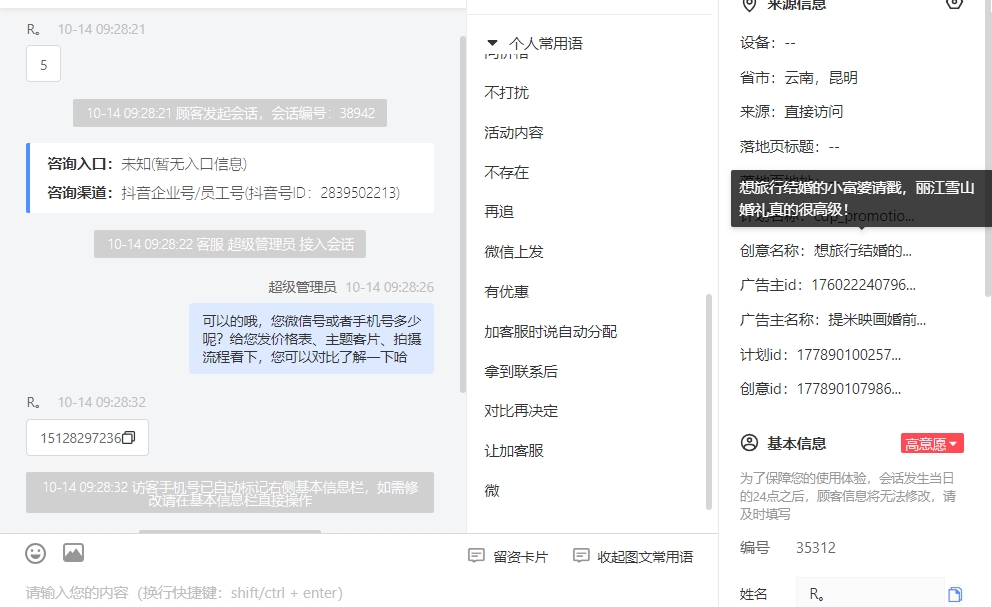
Task: Select quick phrase 再追
Action: [499, 212]
